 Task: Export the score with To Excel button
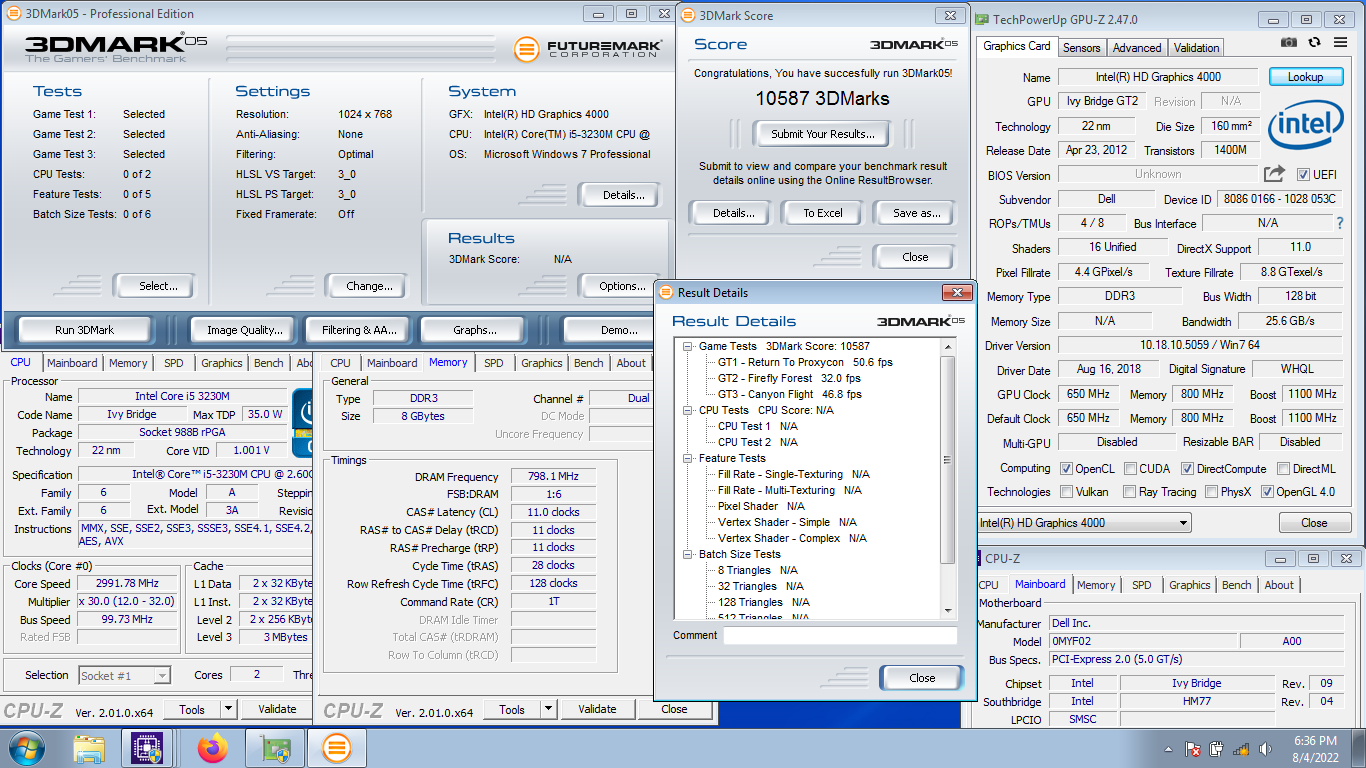click(823, 213)
